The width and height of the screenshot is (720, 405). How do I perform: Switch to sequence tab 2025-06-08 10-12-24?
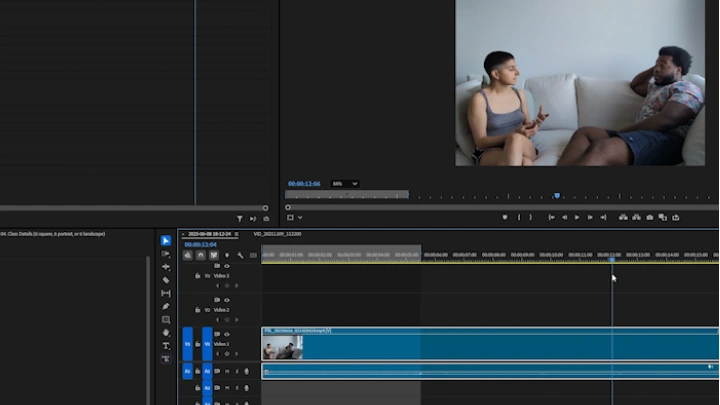coord(209,234)
